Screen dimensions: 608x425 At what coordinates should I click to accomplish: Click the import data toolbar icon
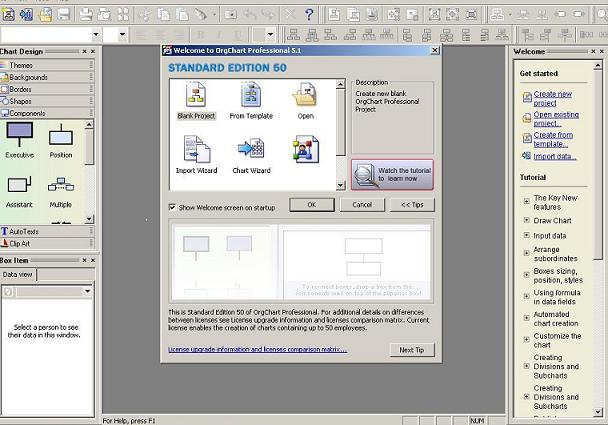point(26,15)
